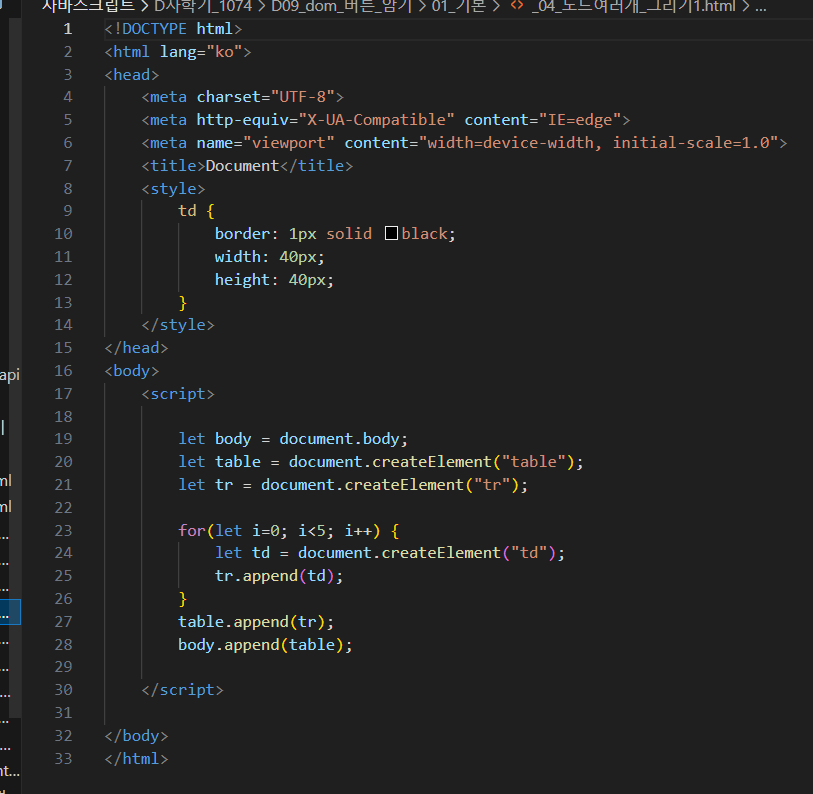The height and width of the screenshot is (794, 813).
Task: Click the opening <script> tag on line 17
Action: click(x=178, y=394)
